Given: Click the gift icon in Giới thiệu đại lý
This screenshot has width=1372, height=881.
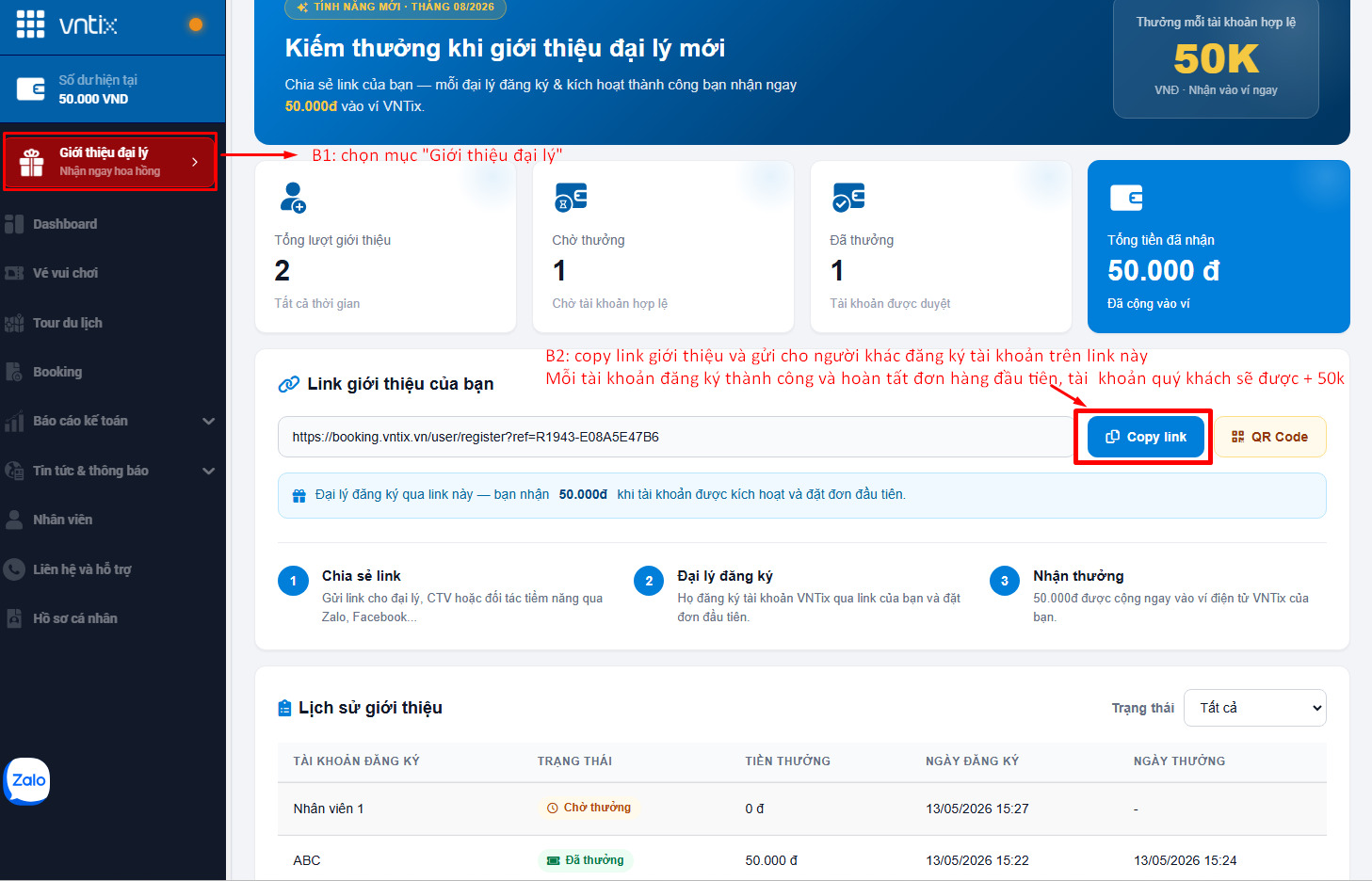Looking at the screenshot, I should pyautogui.click(x=32, y=162).
